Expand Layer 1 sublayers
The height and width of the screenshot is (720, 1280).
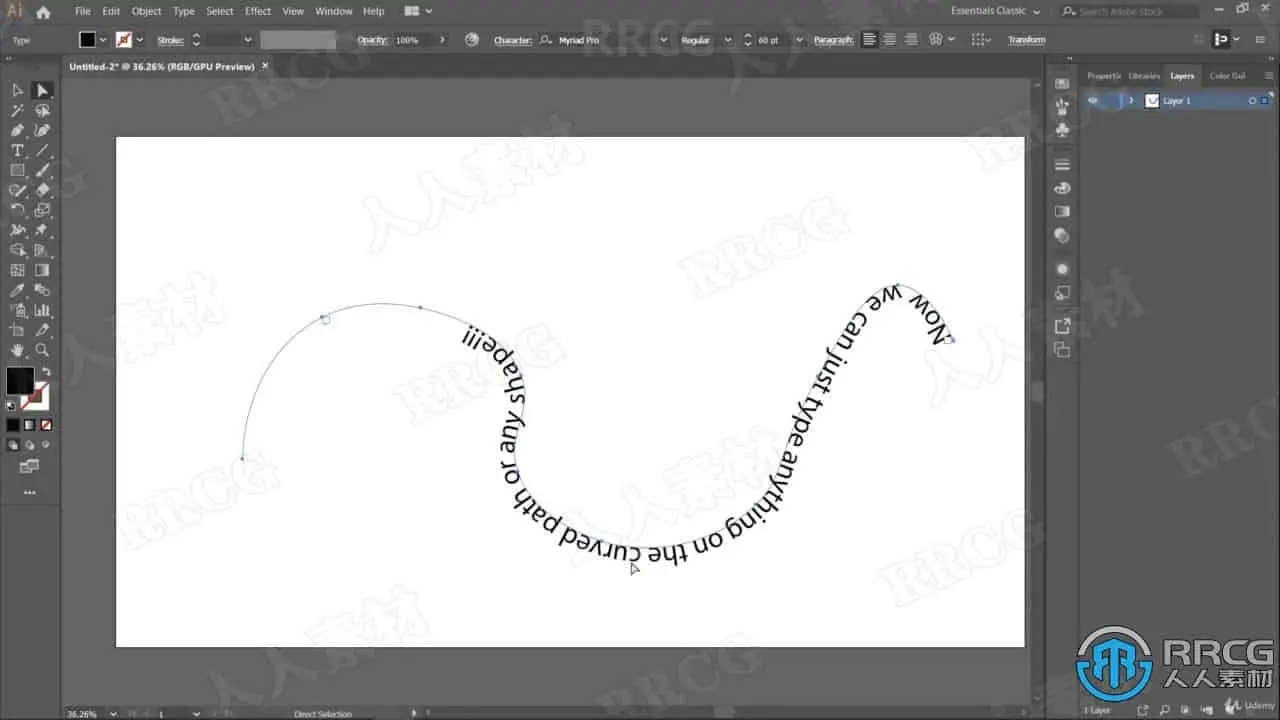pos(1131,101)
